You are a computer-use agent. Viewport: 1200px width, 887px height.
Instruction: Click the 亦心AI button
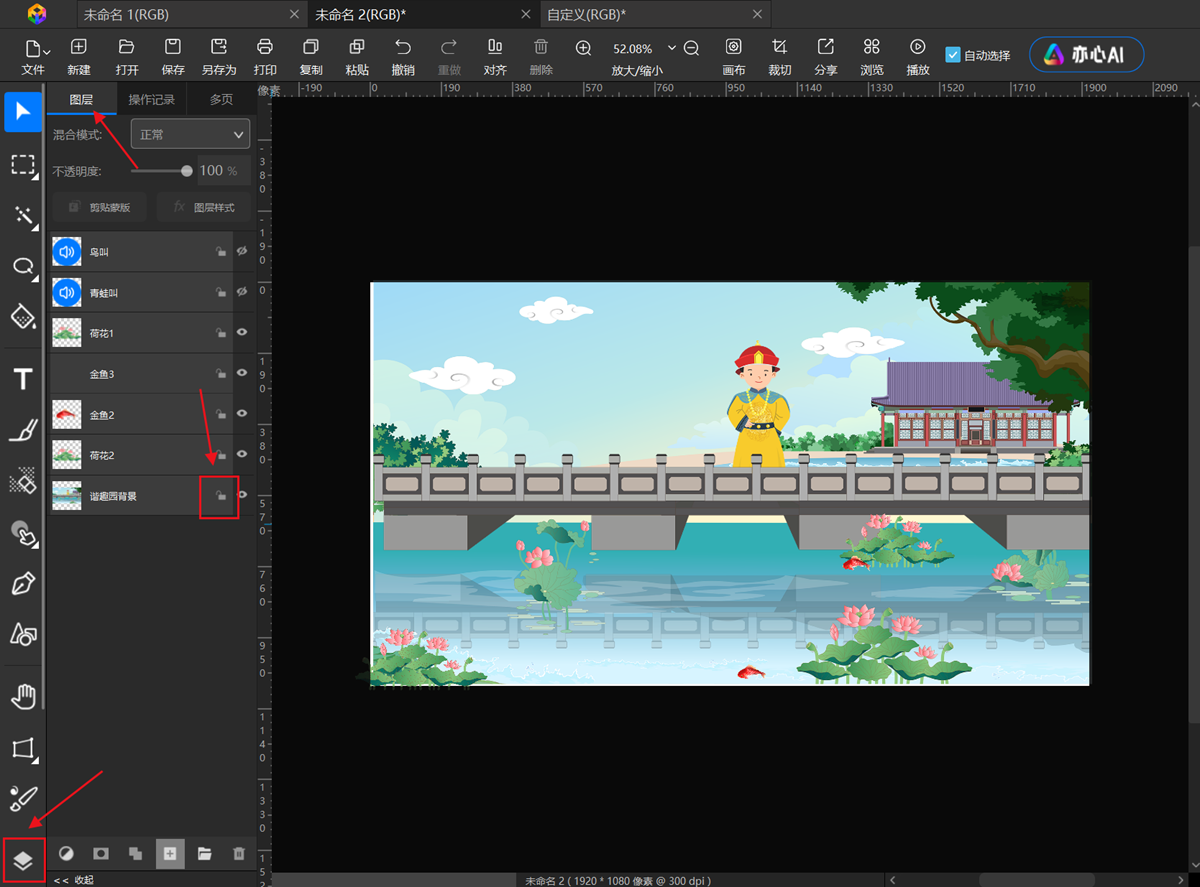click(x=1086, y=55)
